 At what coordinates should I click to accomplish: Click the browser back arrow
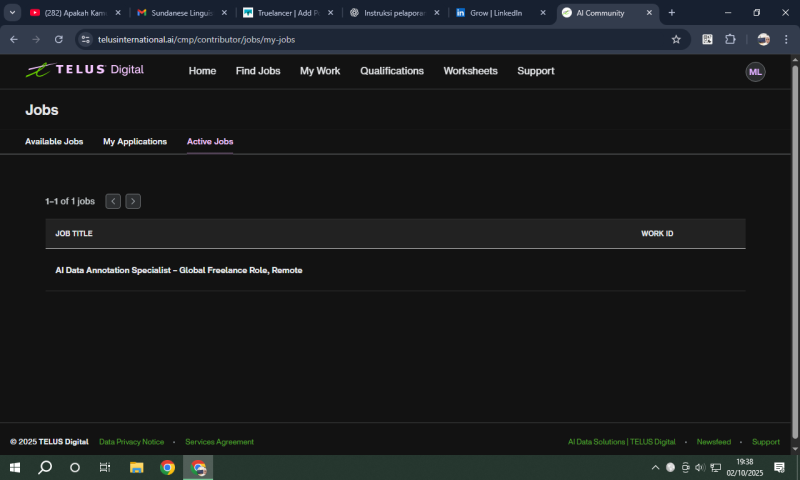pyautogui.click(x=14, y=39)
